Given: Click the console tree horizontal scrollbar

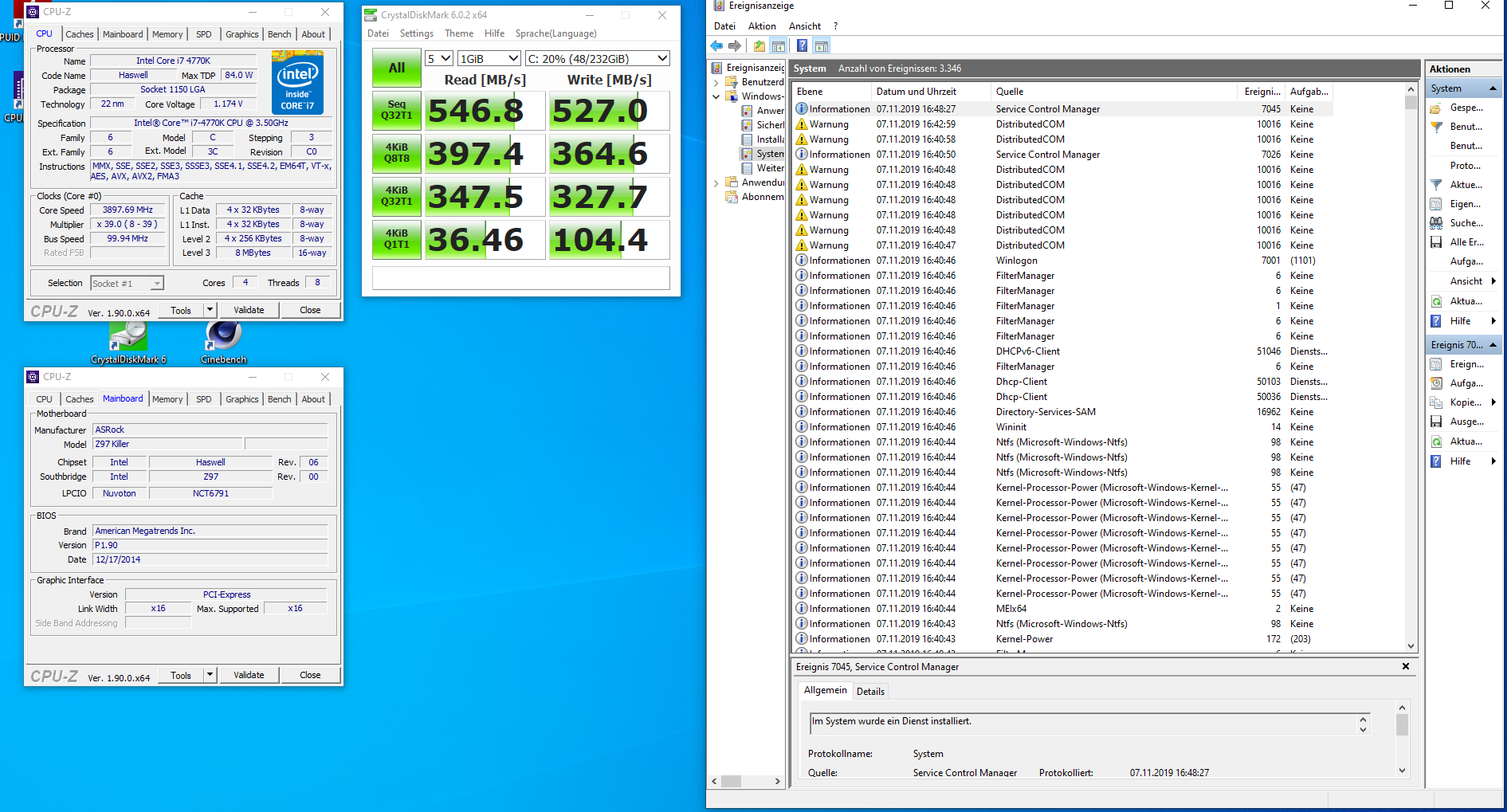Looking at the screenshot, I should 747,782.
